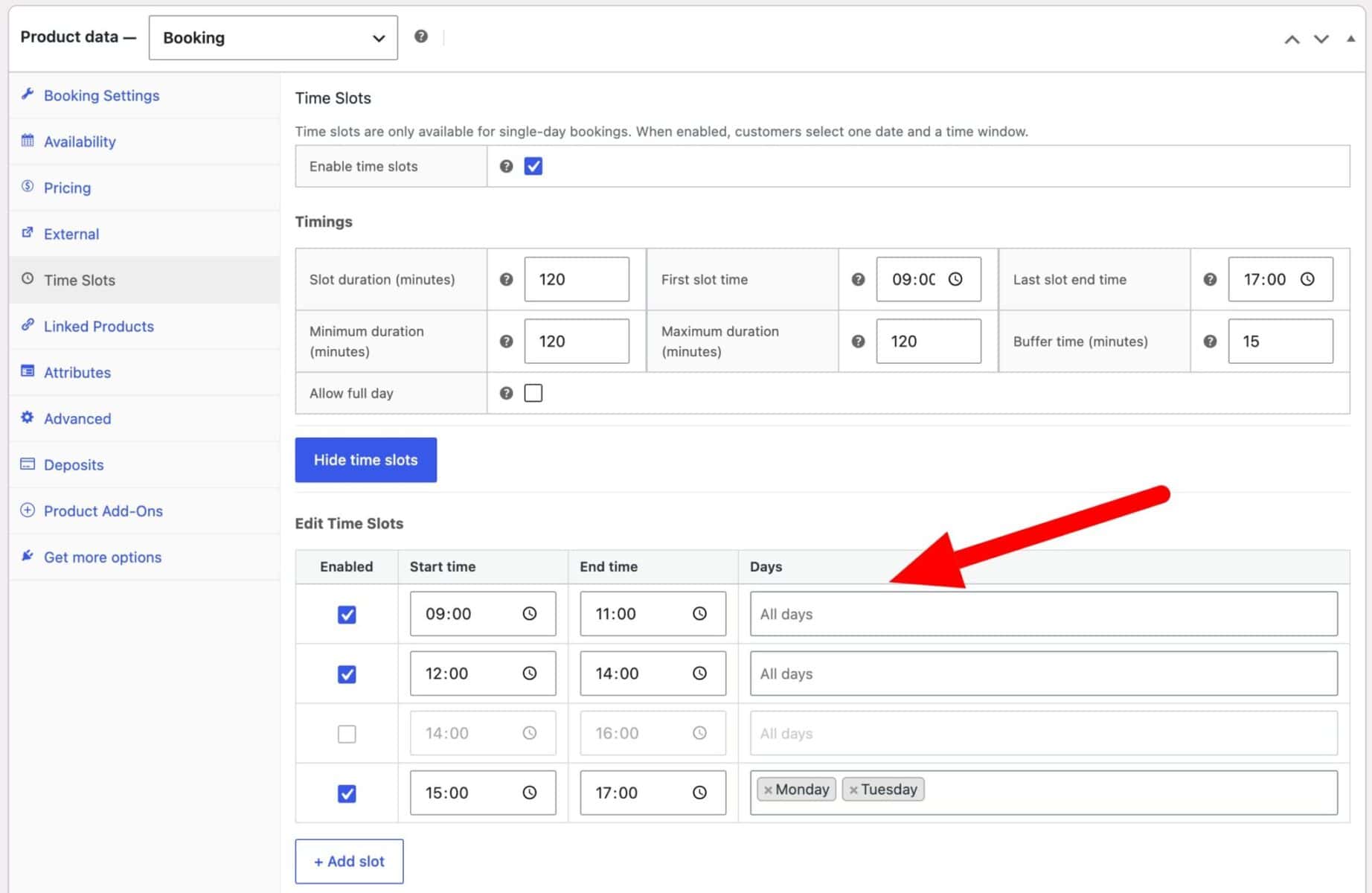Click the Add slot button
This screenshot has height=893, width=1372.
click(x=349, y=861)
